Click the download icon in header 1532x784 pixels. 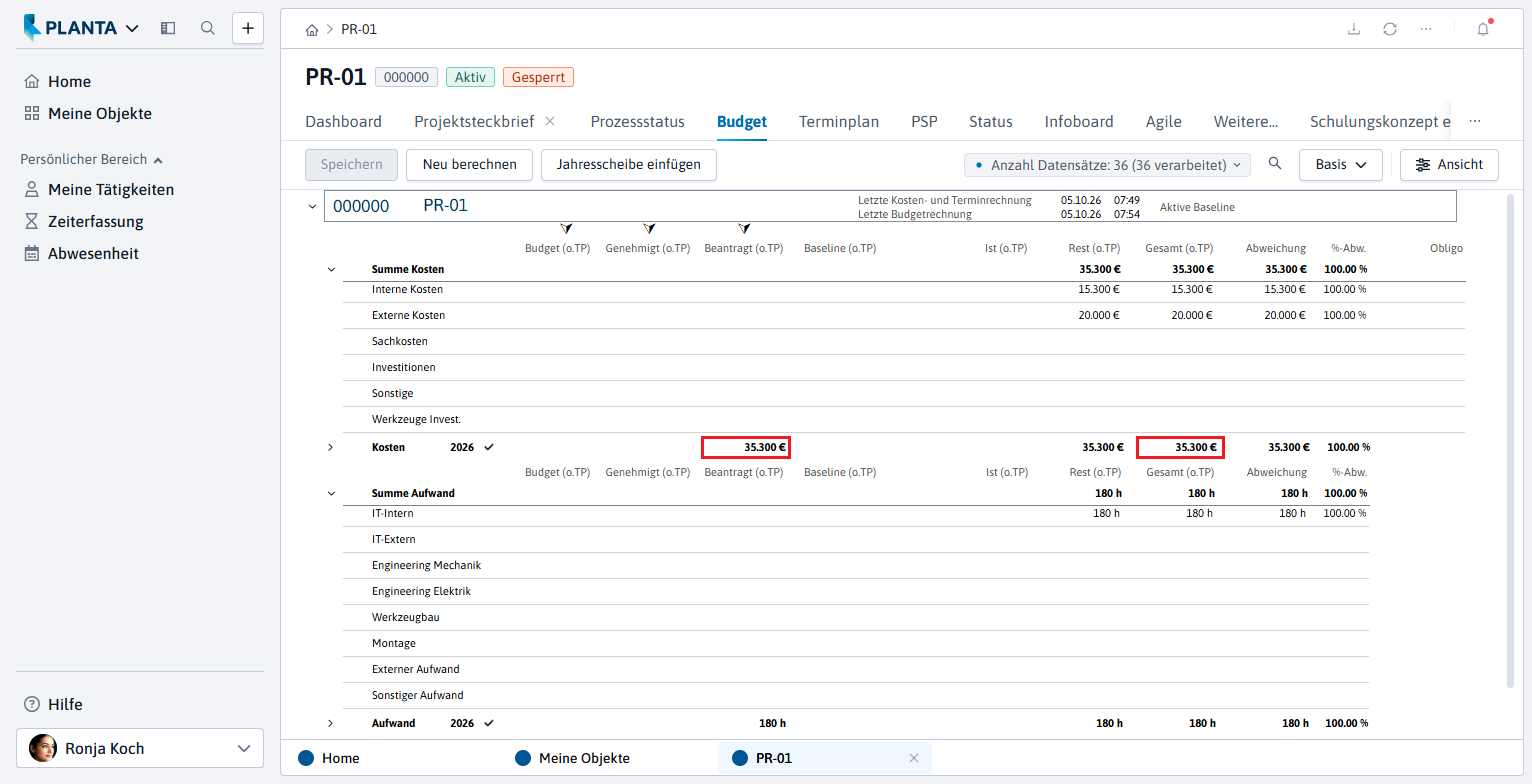1354,29
